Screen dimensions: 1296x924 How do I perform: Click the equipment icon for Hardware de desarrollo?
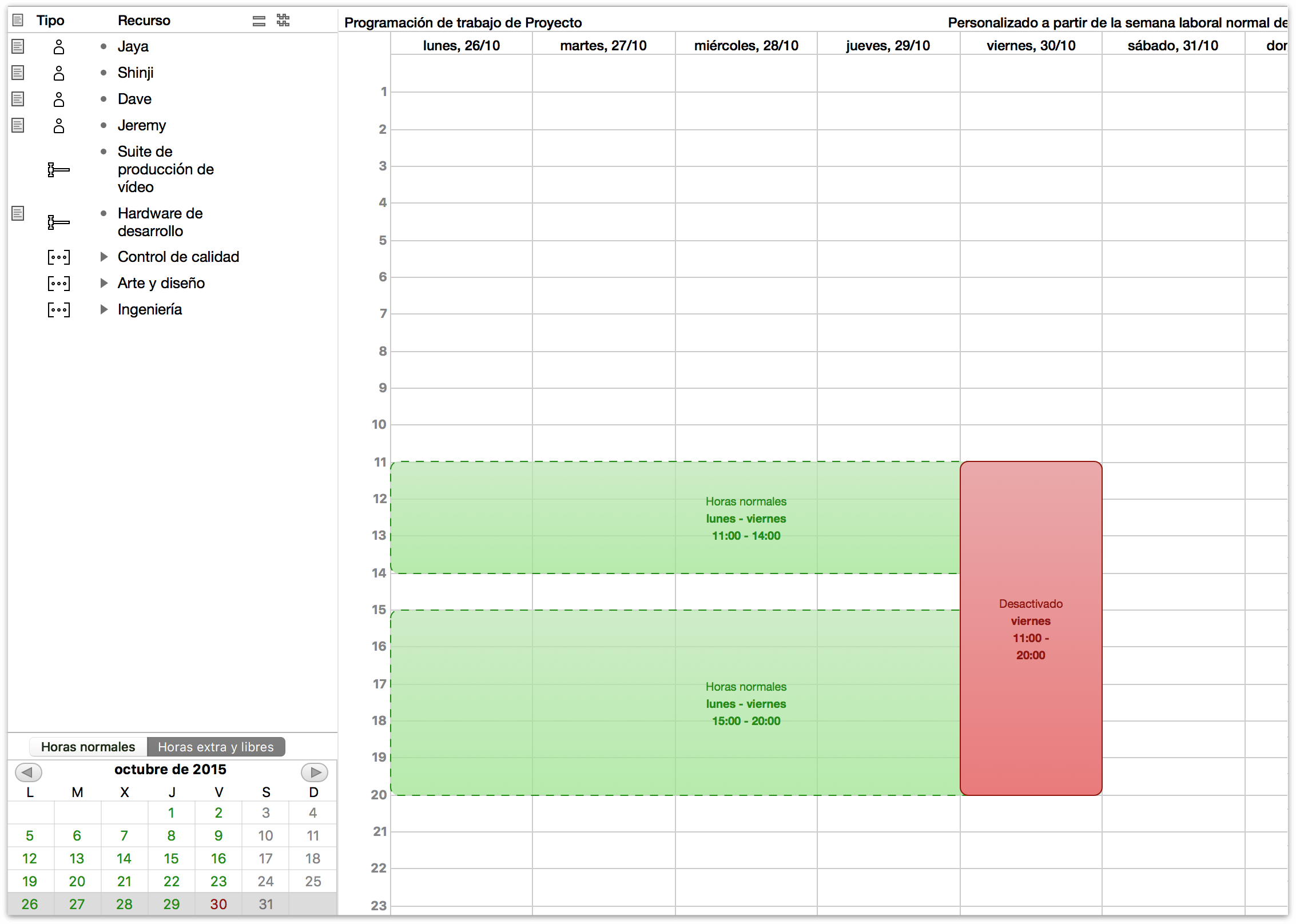tap(58, 222)
